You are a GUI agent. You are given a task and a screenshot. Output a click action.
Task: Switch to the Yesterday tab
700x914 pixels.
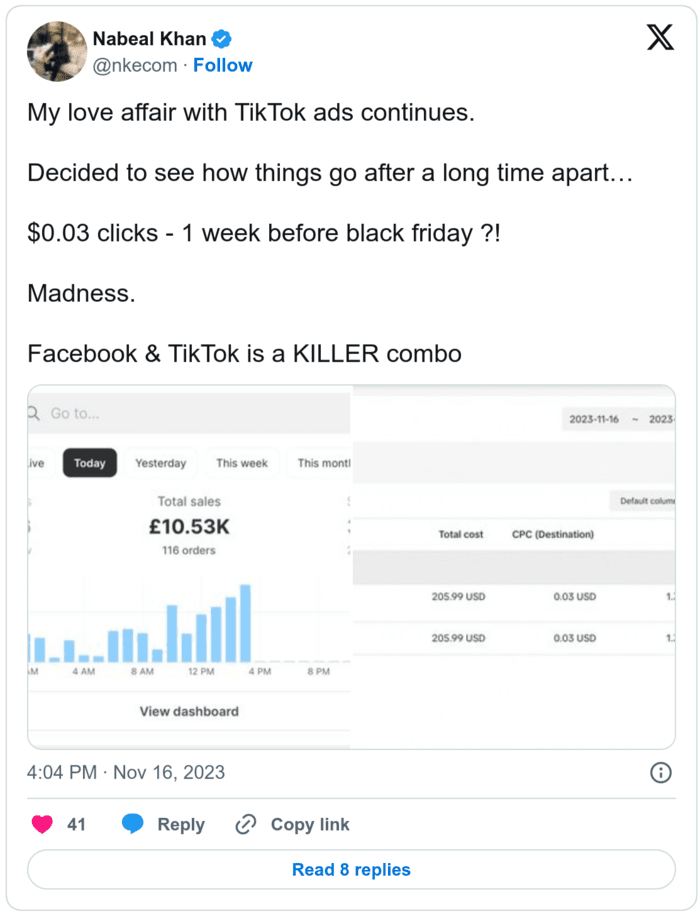tap(159, 463)
